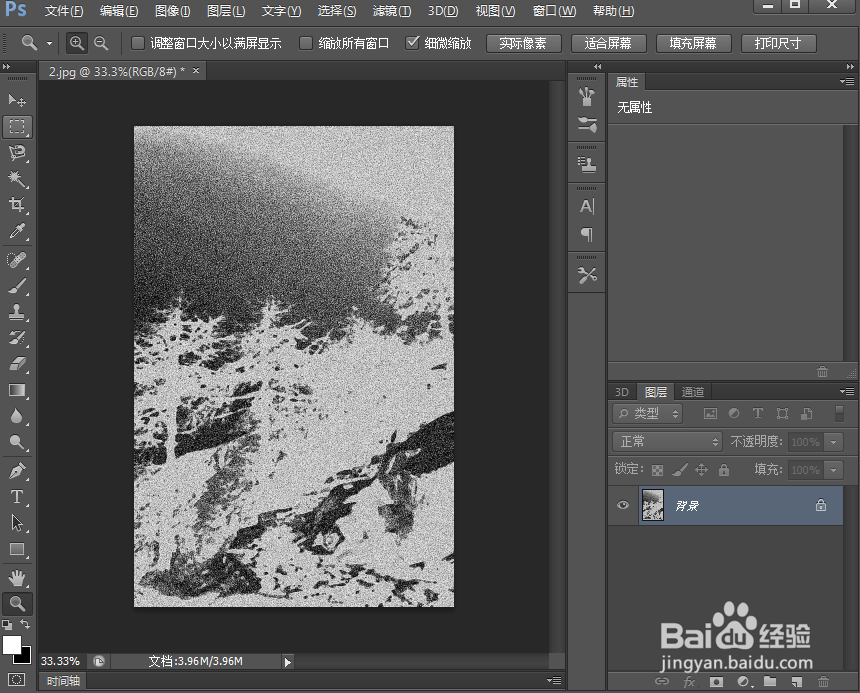Viewport: 860px width, 693px height.
Task: Select the Blur tool
Action: [x=17, y=416]
